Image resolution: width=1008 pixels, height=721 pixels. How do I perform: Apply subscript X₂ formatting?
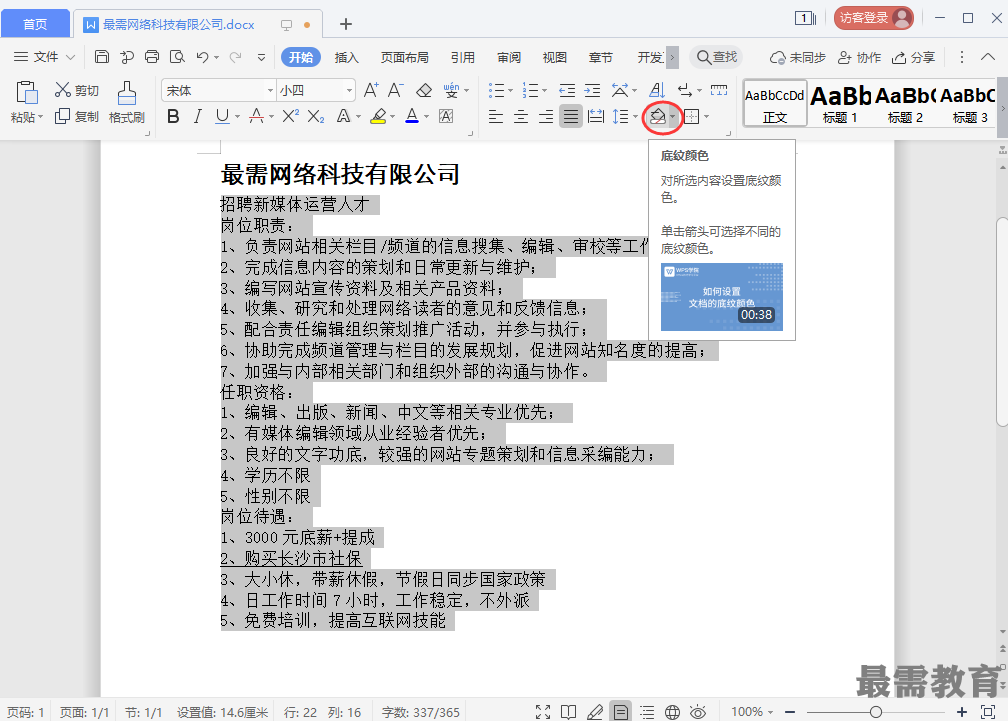(316, 116)
